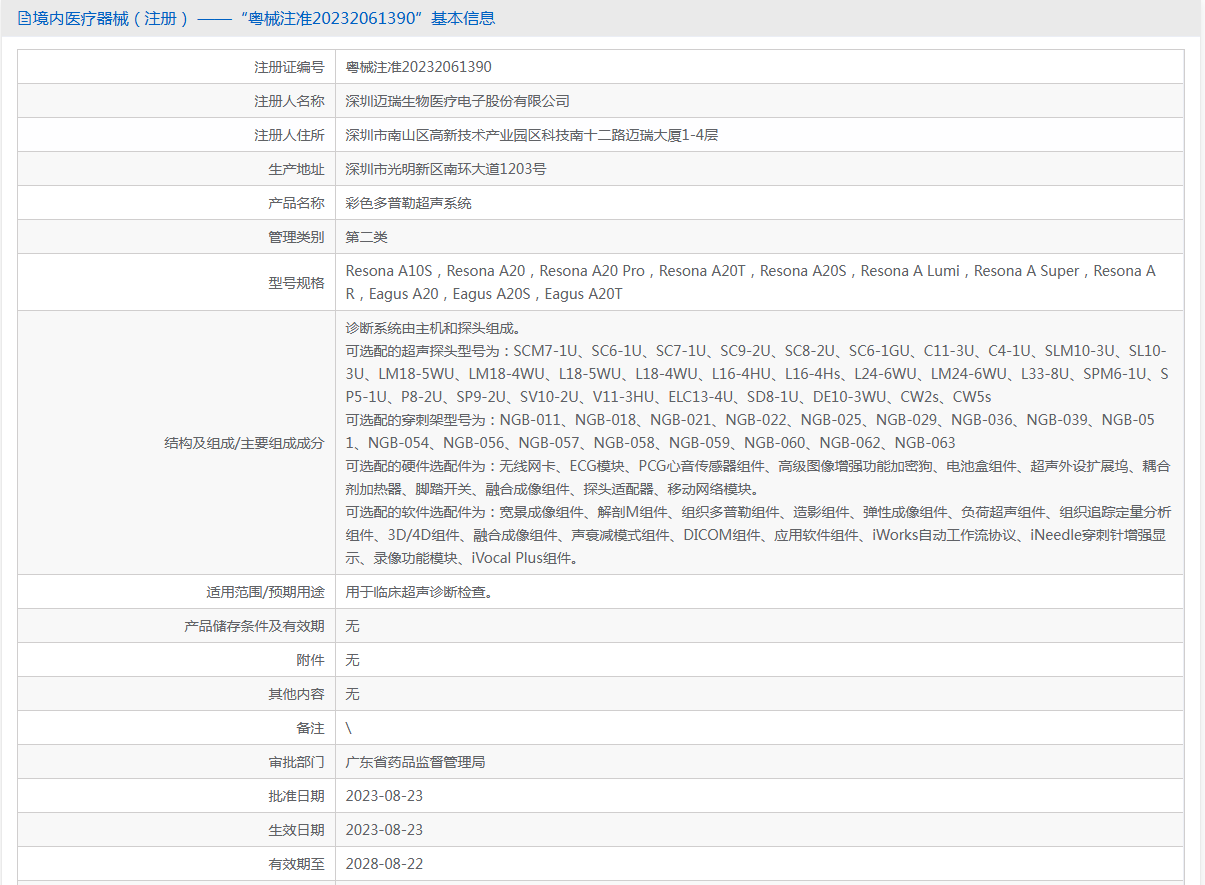Click the label 生效日期

point(297,830)
